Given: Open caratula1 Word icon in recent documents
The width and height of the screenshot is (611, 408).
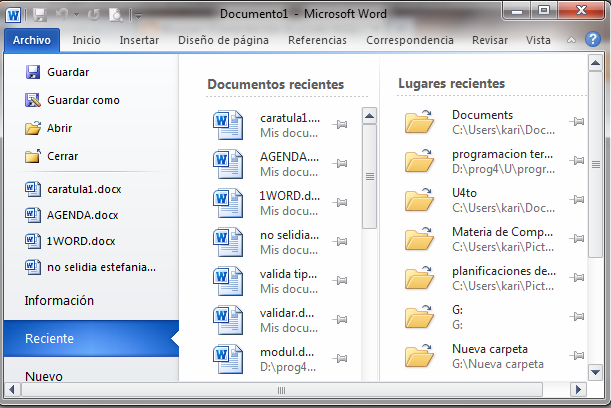Looking at the screenshot, I should [x=228, y=125].
